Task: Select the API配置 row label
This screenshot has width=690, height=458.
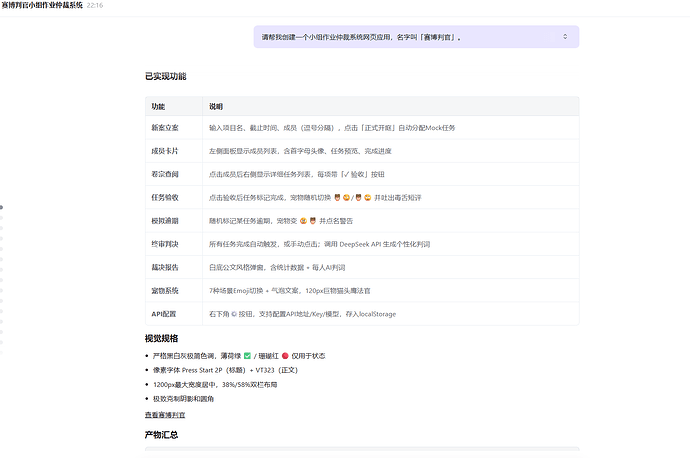Action: click(x=165, y=314)
